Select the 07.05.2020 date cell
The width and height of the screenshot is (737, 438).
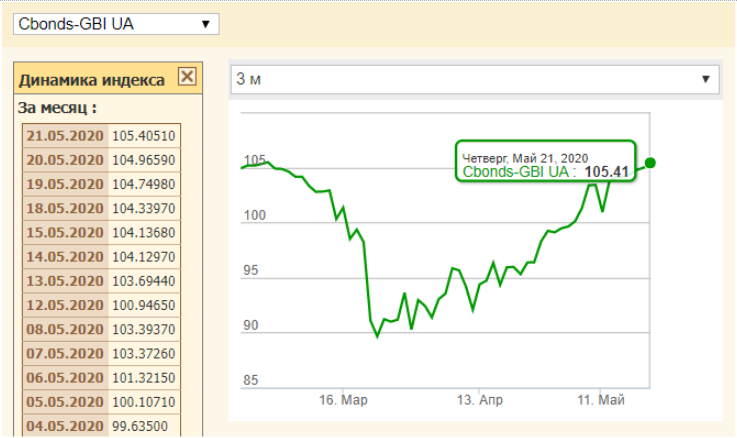(65, 354)
